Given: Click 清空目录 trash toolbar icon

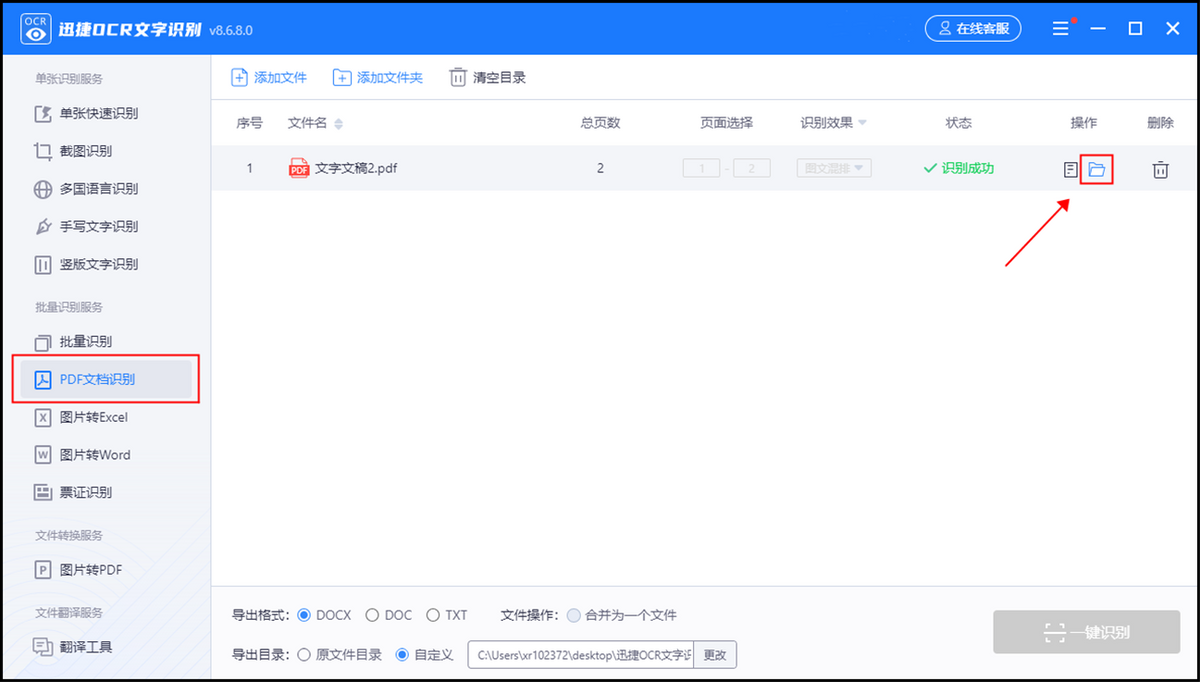Looking at the screenshot, I should [x=458, y=77].
